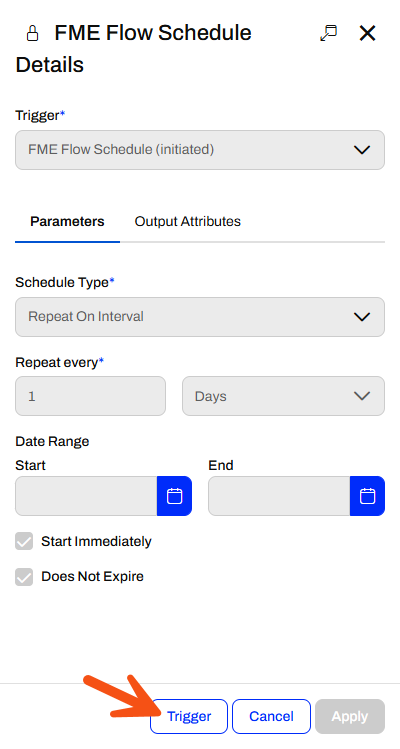Image resolution: width=400 pixels, height=749 pixels.
Task: Click the Cancel button
Action: [271, 717]
